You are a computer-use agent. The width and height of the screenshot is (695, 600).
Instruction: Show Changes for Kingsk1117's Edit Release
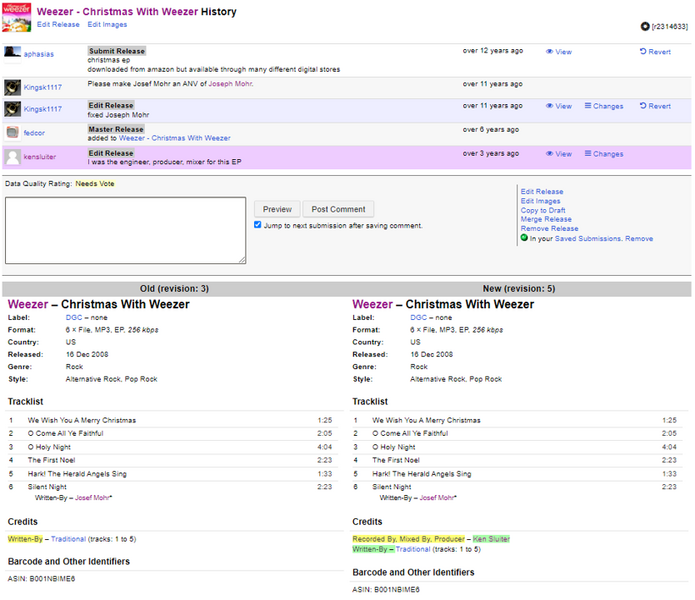click(603, 106)
